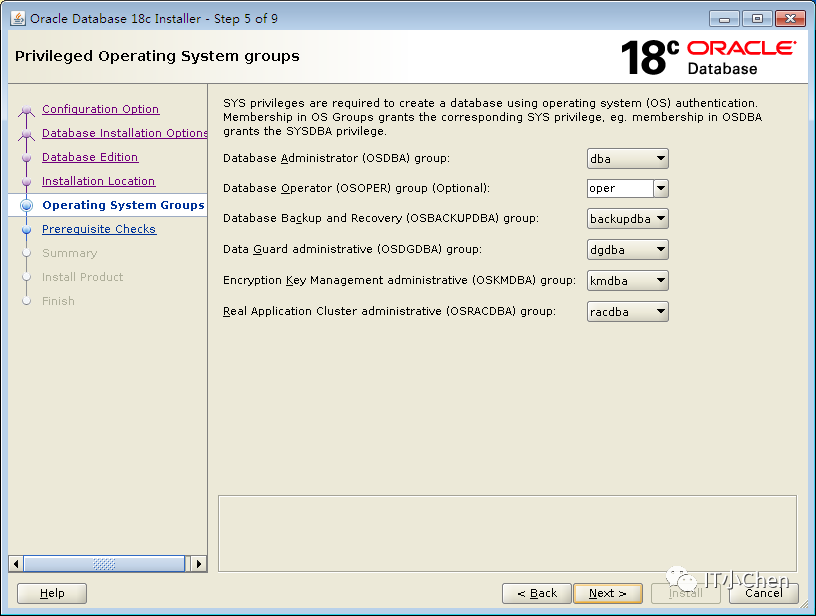This screenshot has width=816, height=616.
Task: Expand the OSOPER group dropdown arrow
Action: 661,188
